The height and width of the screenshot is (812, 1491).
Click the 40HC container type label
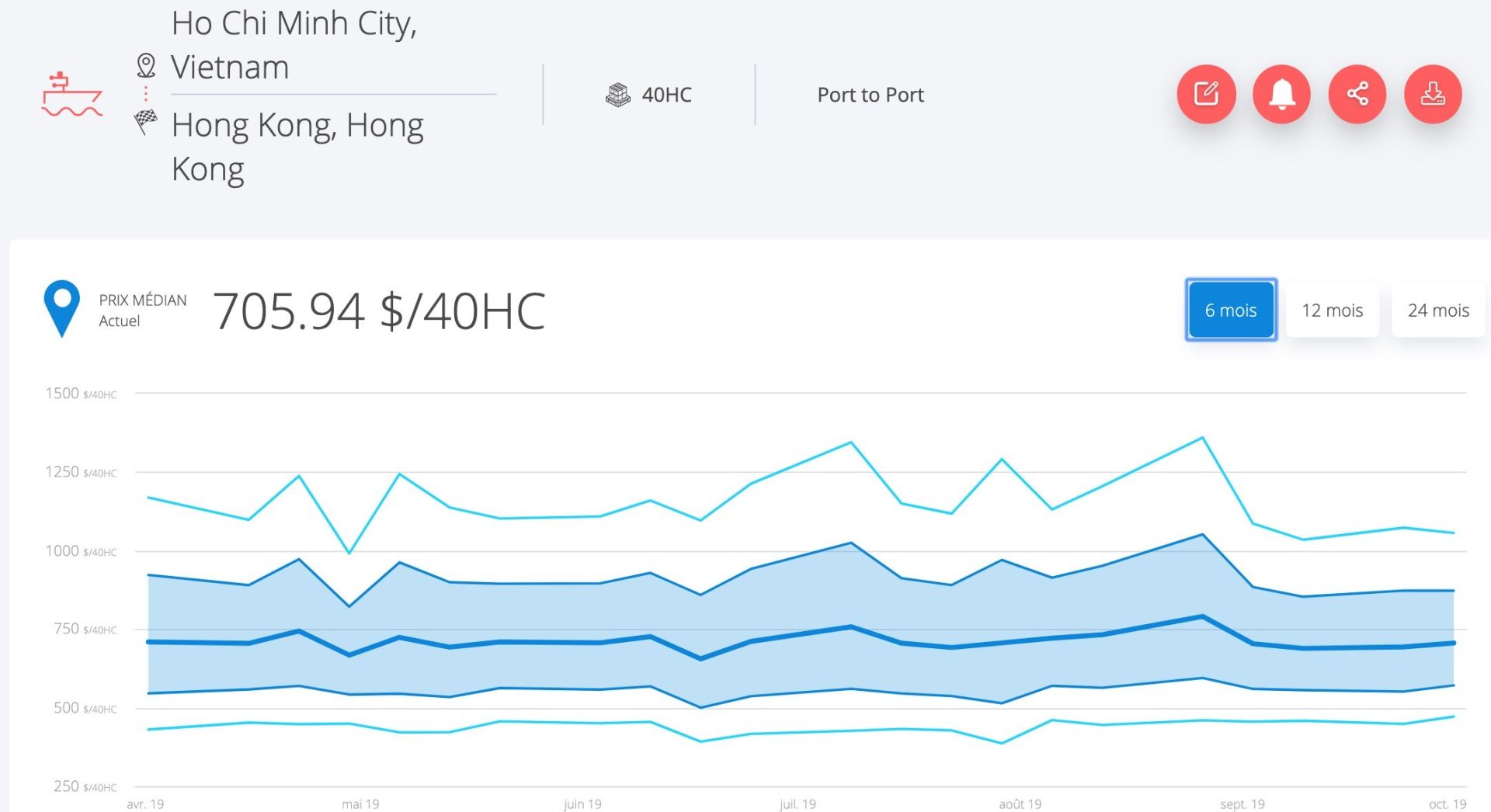point(666,95)
